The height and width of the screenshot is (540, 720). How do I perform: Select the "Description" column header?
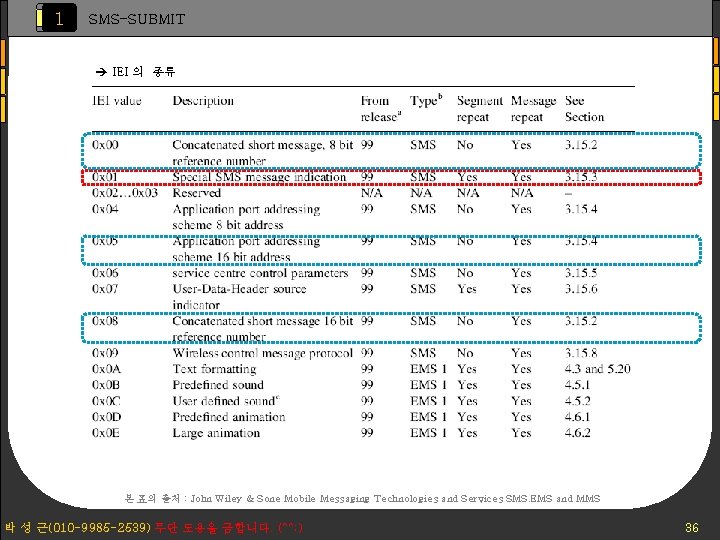click(203, 101)
